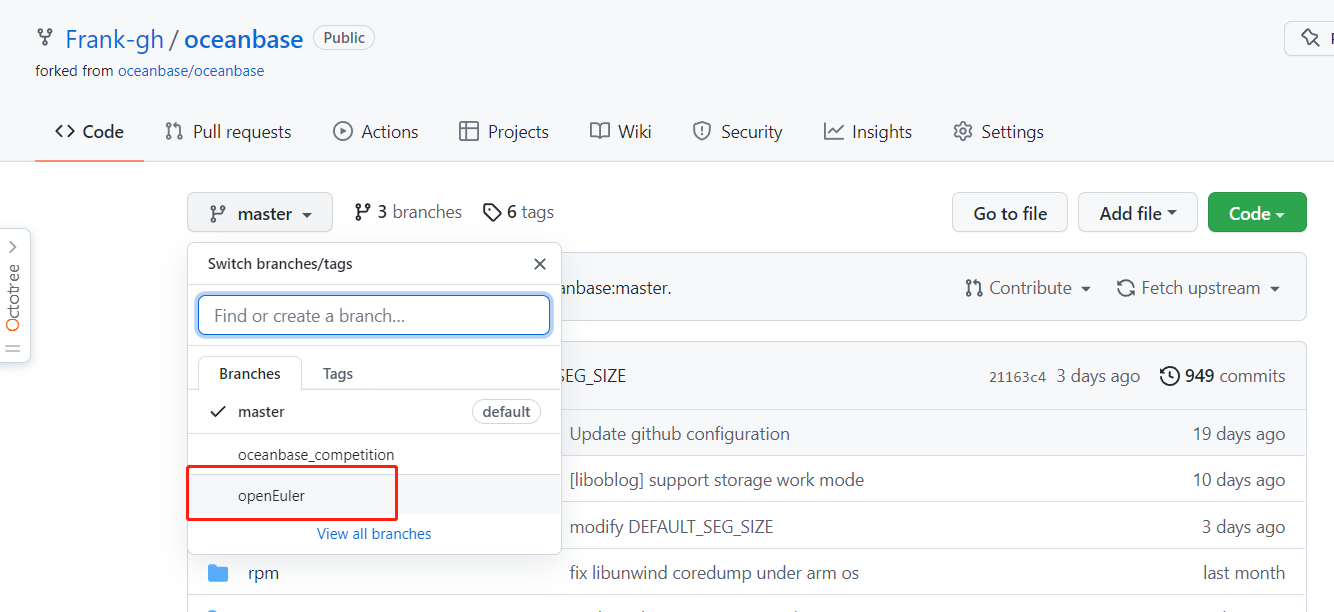Viewport: 1334px width, 612px height.
Task: Click the Go to file button
Action: 1010,213
